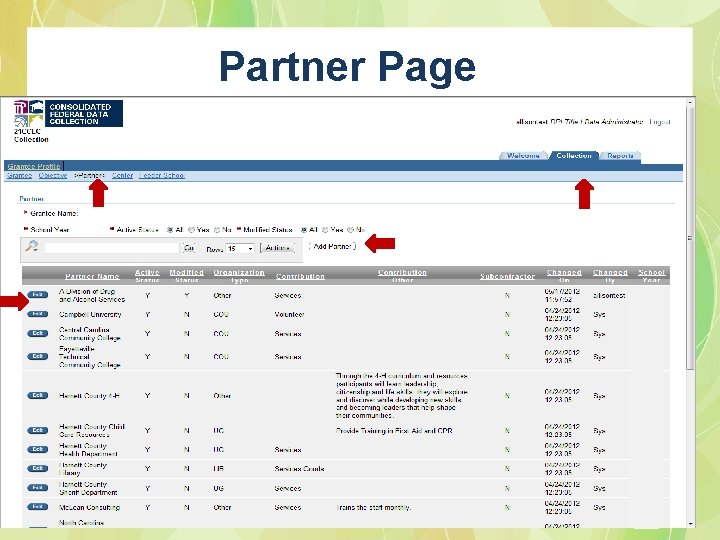
Task: Click the vertical scrollbar up arrow
Action: point(690,101)
